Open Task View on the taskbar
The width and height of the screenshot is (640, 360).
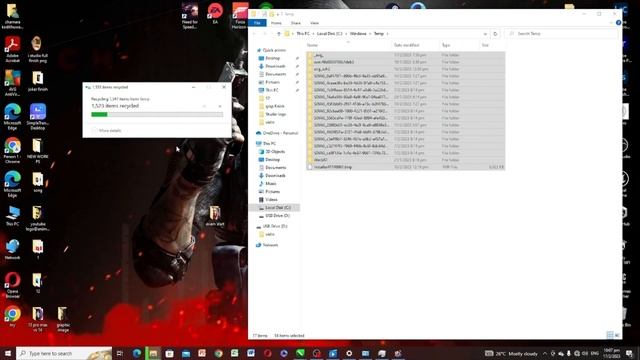pos(120,353)
